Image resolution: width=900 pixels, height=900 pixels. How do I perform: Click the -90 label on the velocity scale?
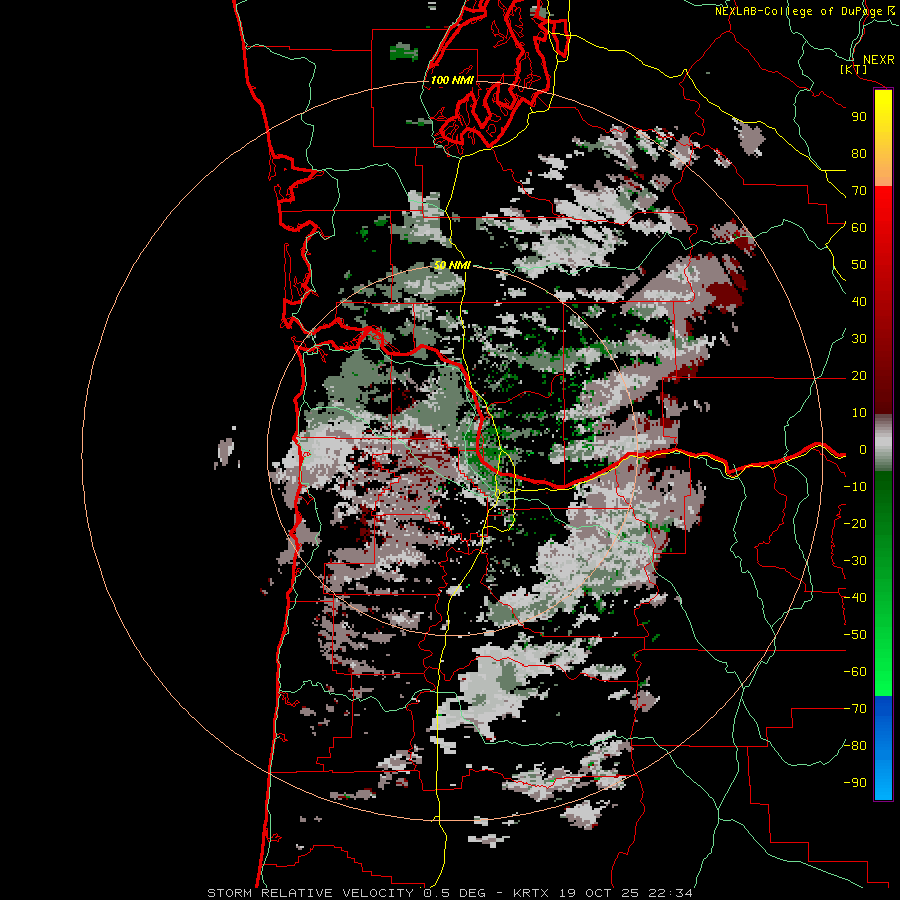click(x=855, y=782)
